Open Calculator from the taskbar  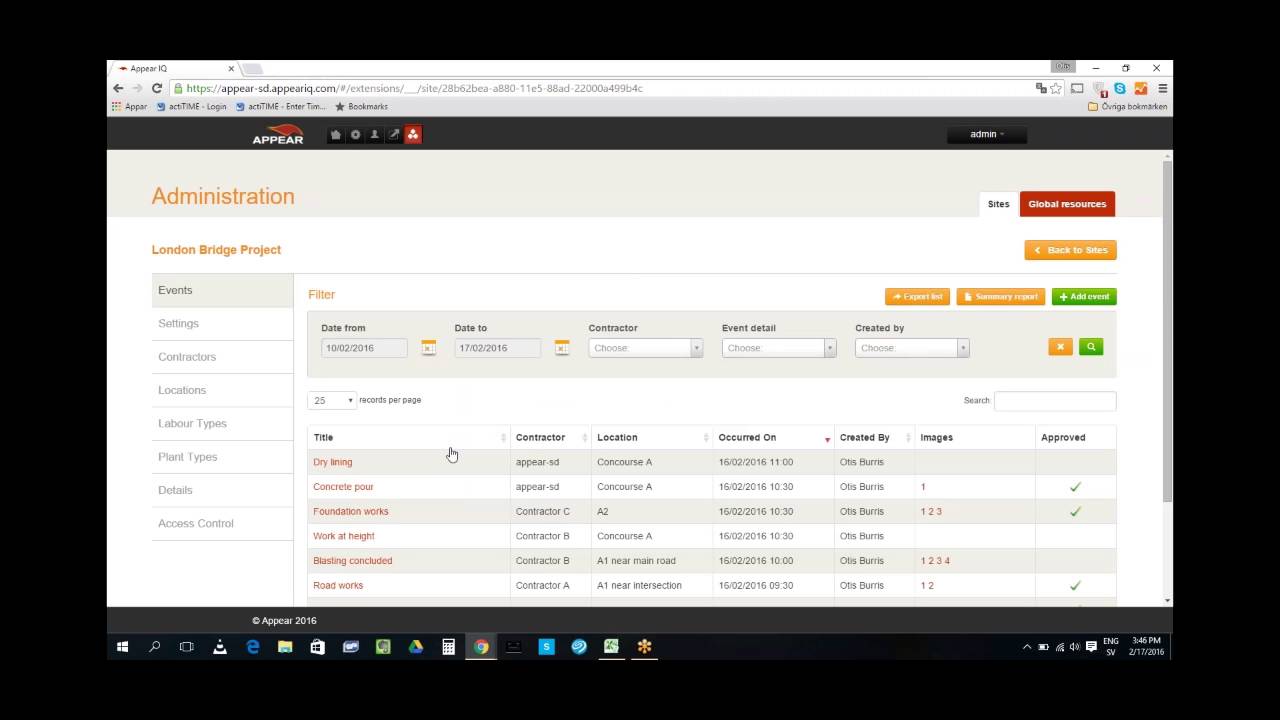click(448, 647)
